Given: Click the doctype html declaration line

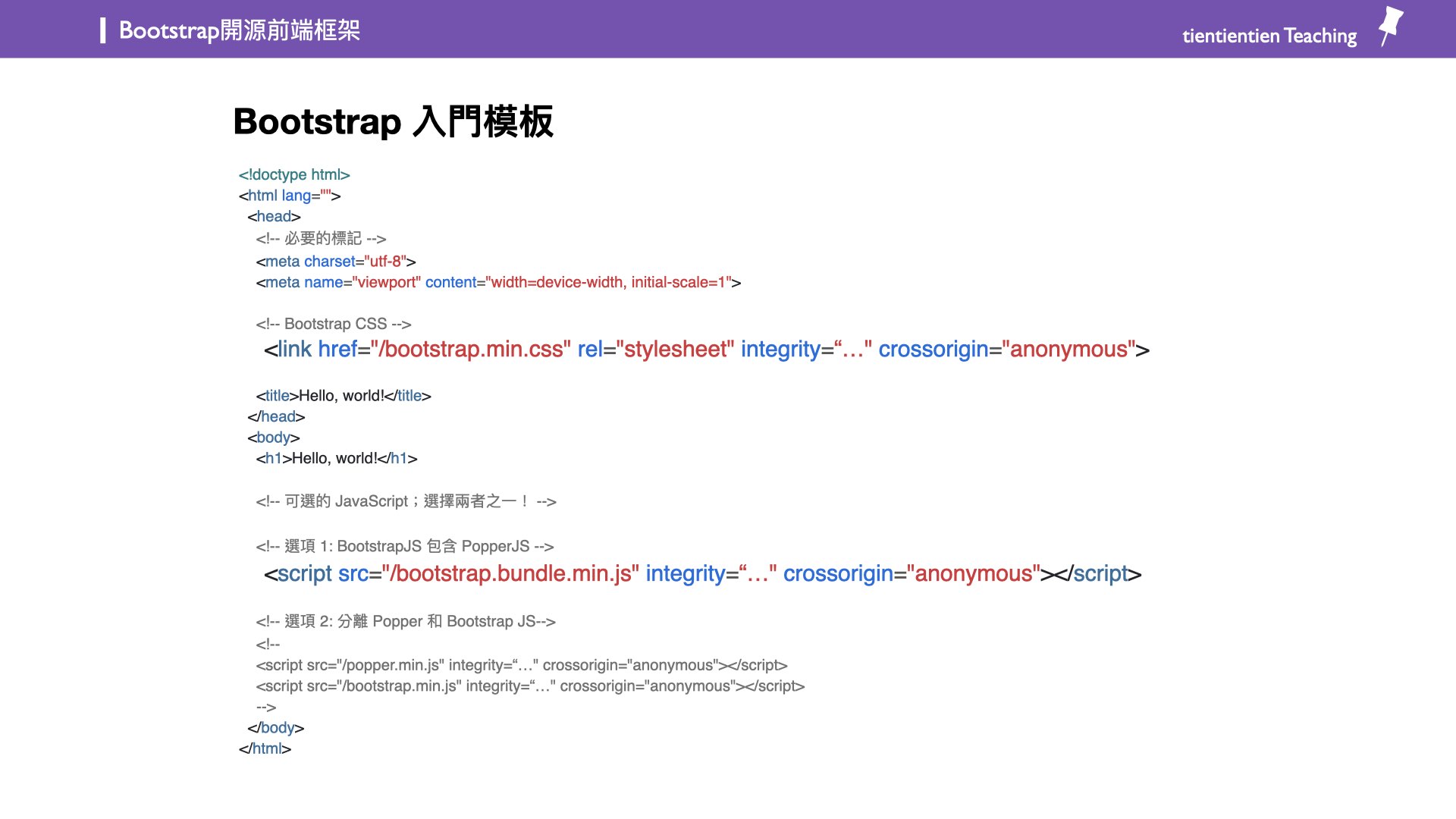Looking at the screenshot, I should (294, 174).
